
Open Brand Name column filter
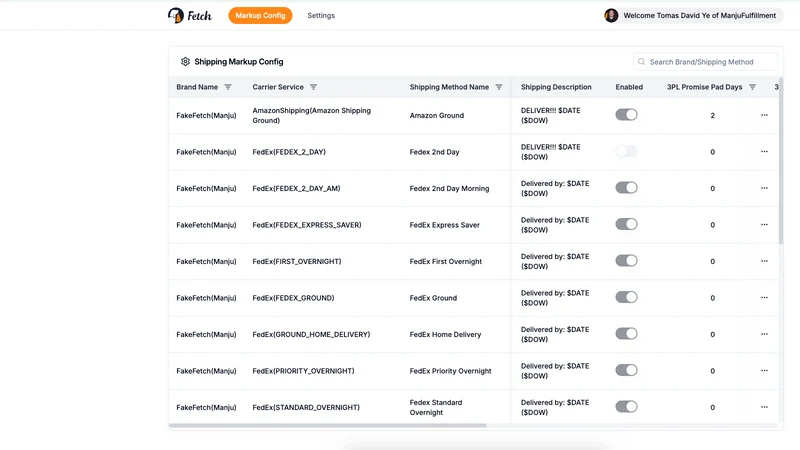228,87
